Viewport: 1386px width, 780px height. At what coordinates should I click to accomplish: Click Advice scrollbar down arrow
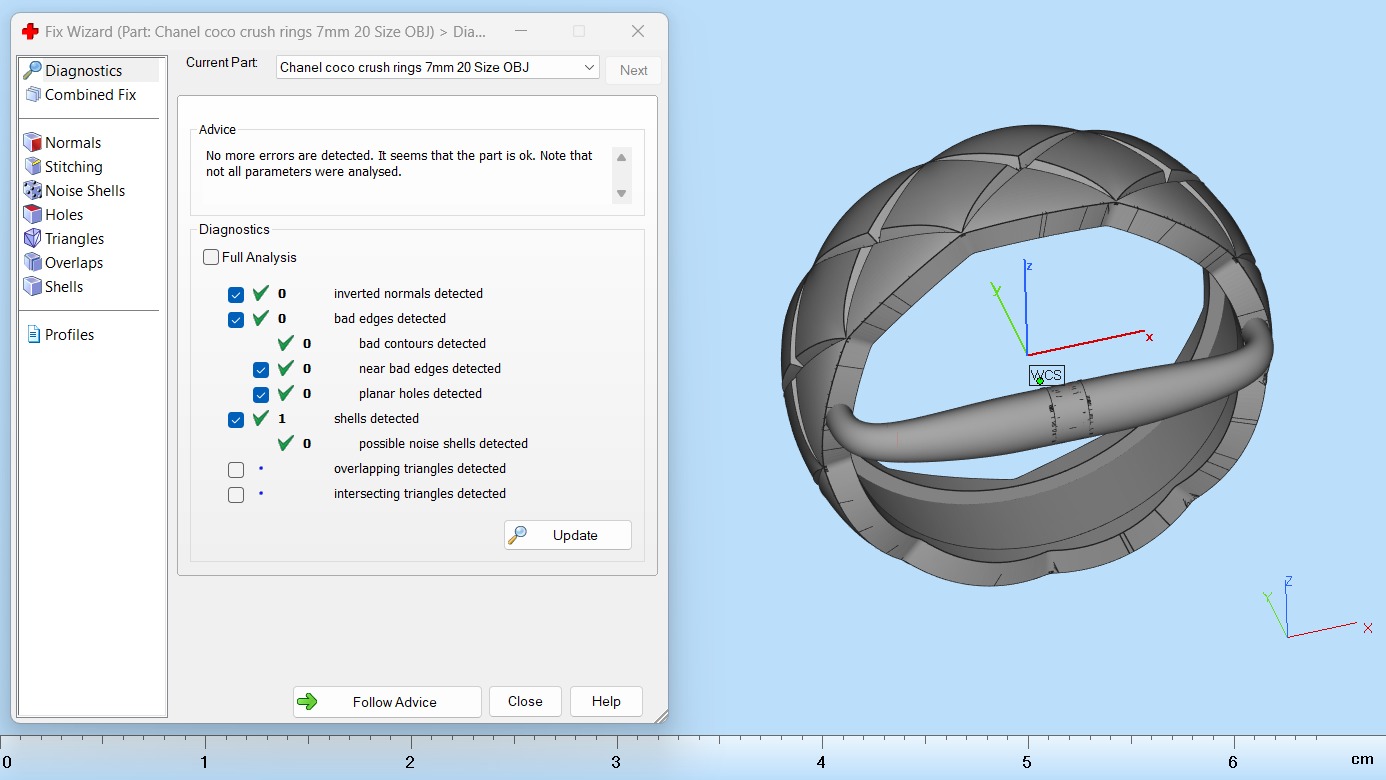622,194
